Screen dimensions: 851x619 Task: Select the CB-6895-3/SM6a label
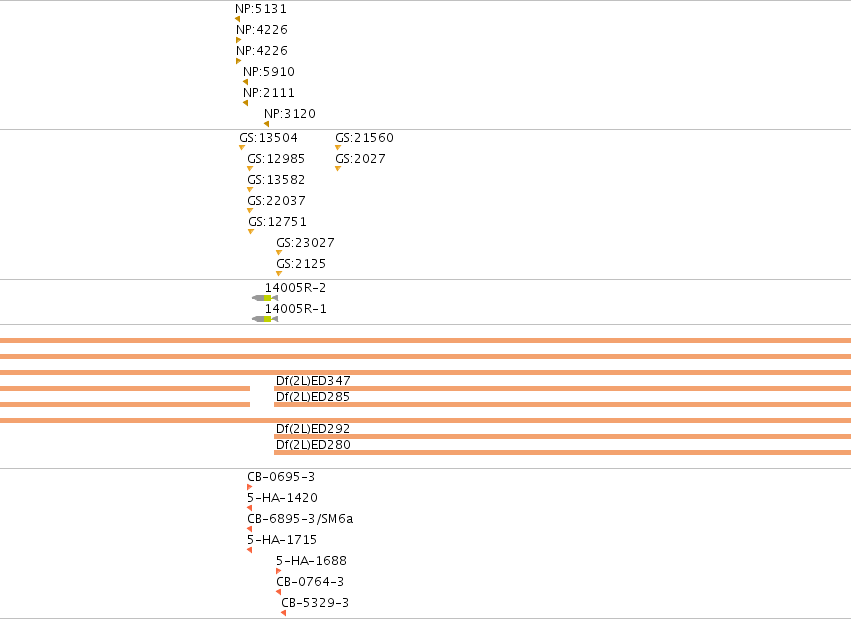(x=300, y=519)
